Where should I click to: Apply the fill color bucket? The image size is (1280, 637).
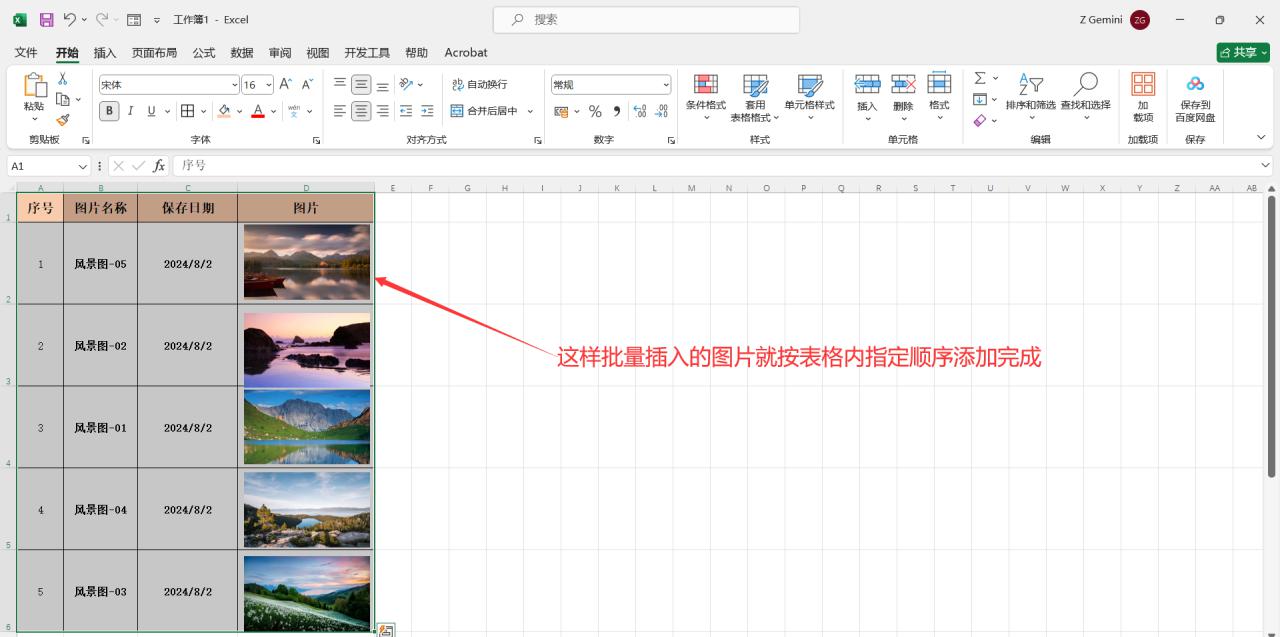pos(224,111)
